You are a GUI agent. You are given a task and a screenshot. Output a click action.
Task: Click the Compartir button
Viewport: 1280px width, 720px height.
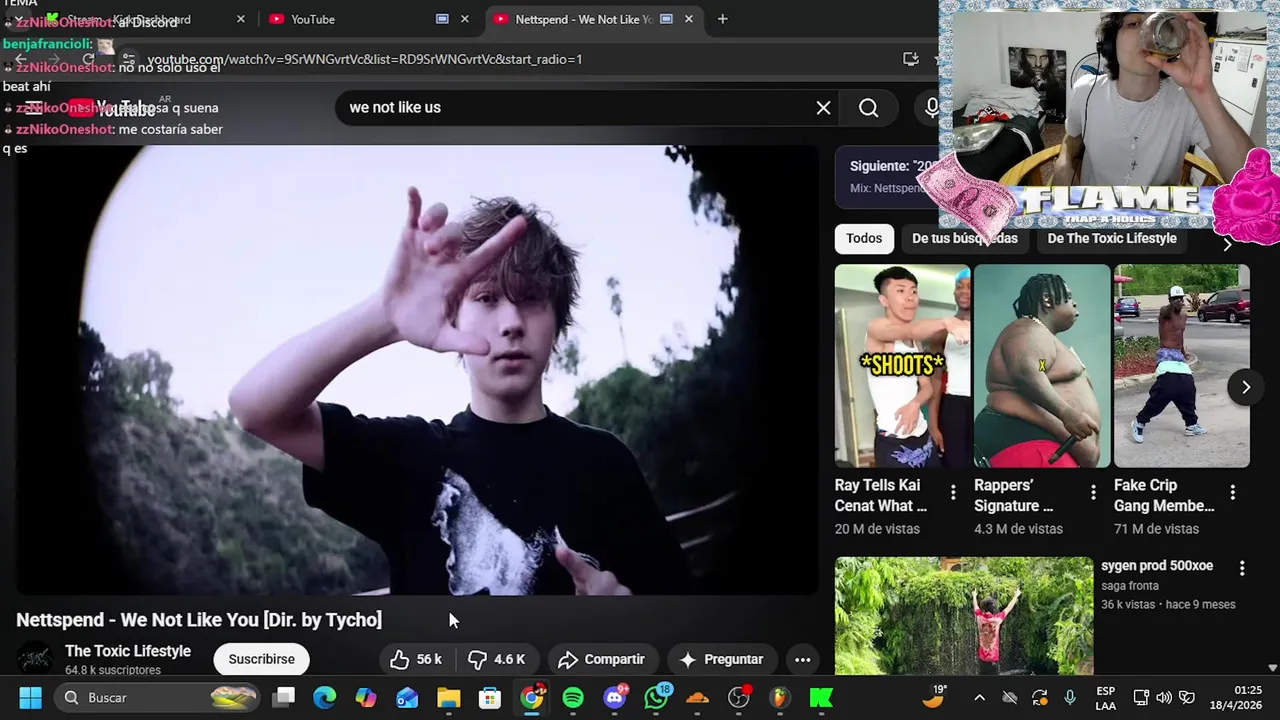click(x=601, y=659)
